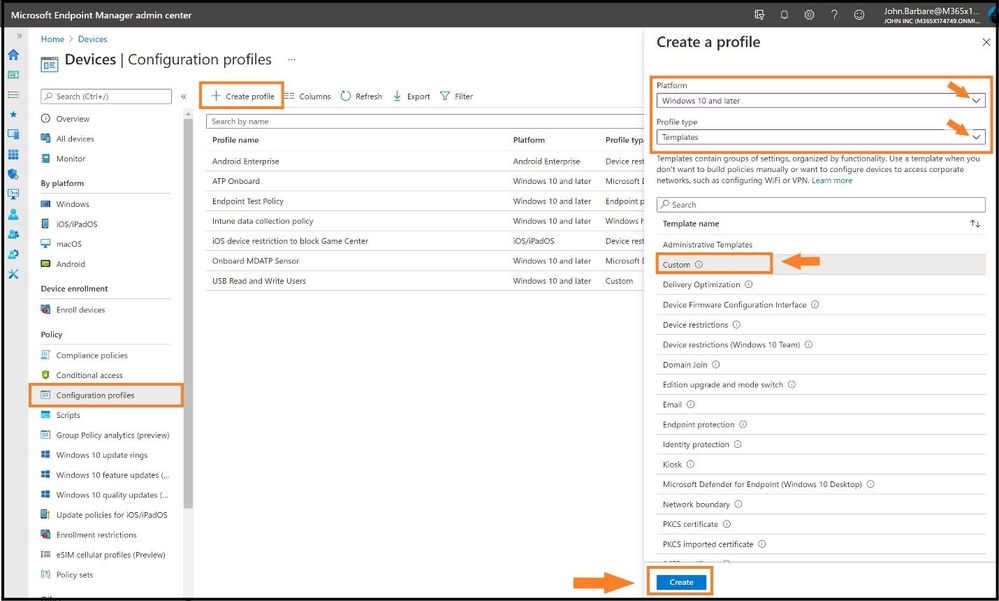Image resolution: width=999 pixels, height=601 pixels.
Task: Select the Custom template
Action: tap(821, 264)
